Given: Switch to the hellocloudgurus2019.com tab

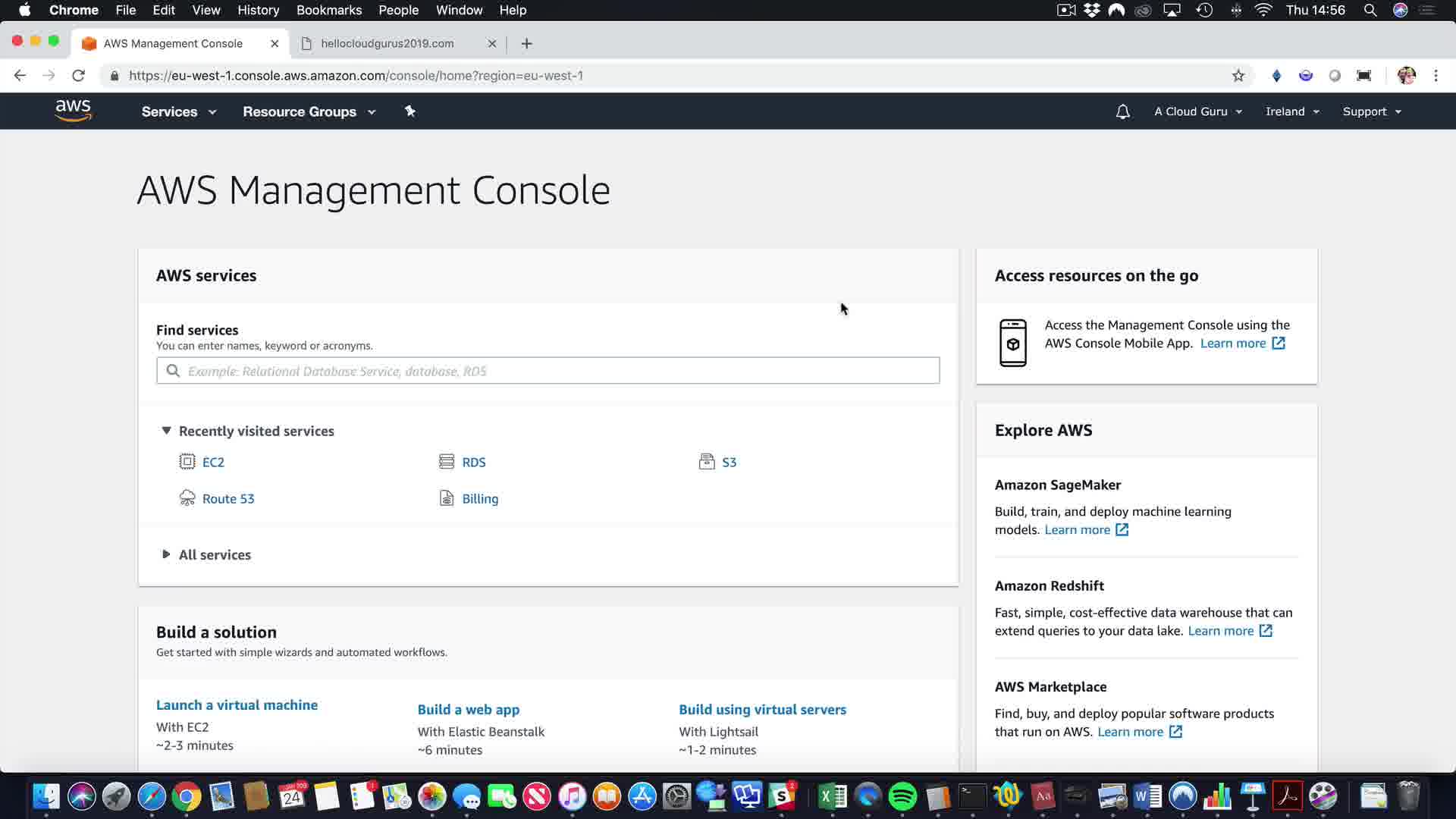Looking at the screenshot, I should pyautogui.click(x=387, y=43).
